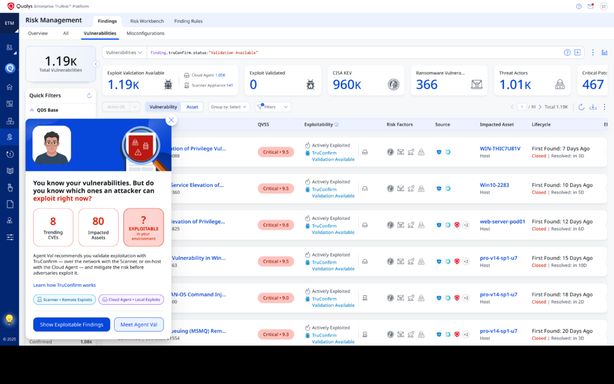
Task: Click the Lifecycle column header
Action: click(x=541, y=124)
